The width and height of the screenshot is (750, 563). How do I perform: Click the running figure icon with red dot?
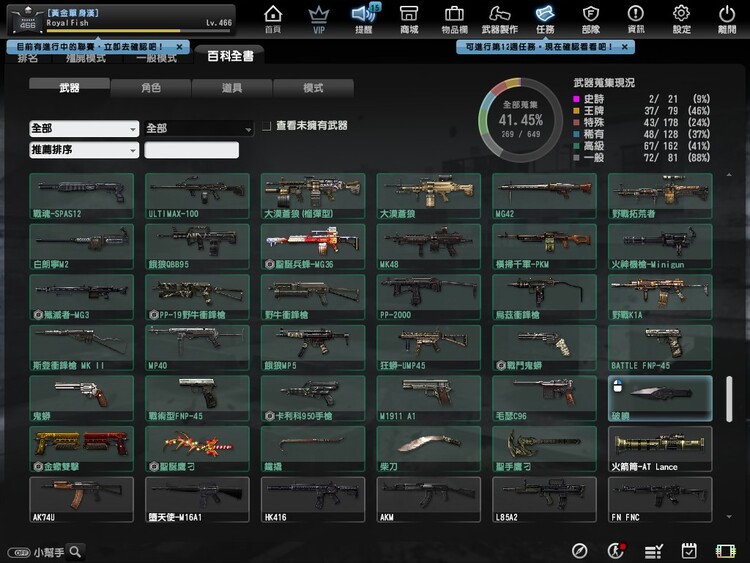[616, 551]
